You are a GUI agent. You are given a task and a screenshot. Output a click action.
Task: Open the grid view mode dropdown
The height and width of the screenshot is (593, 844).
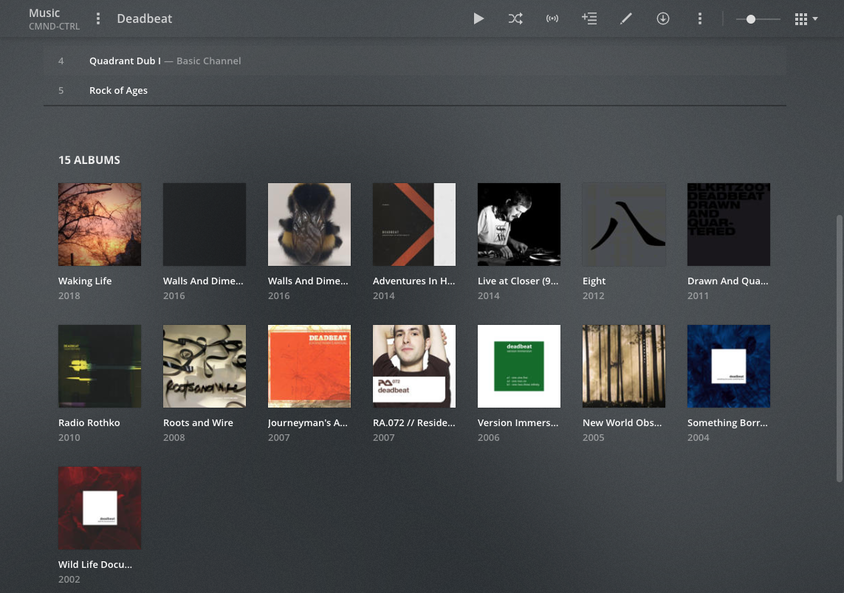click(x=805, y=19)
